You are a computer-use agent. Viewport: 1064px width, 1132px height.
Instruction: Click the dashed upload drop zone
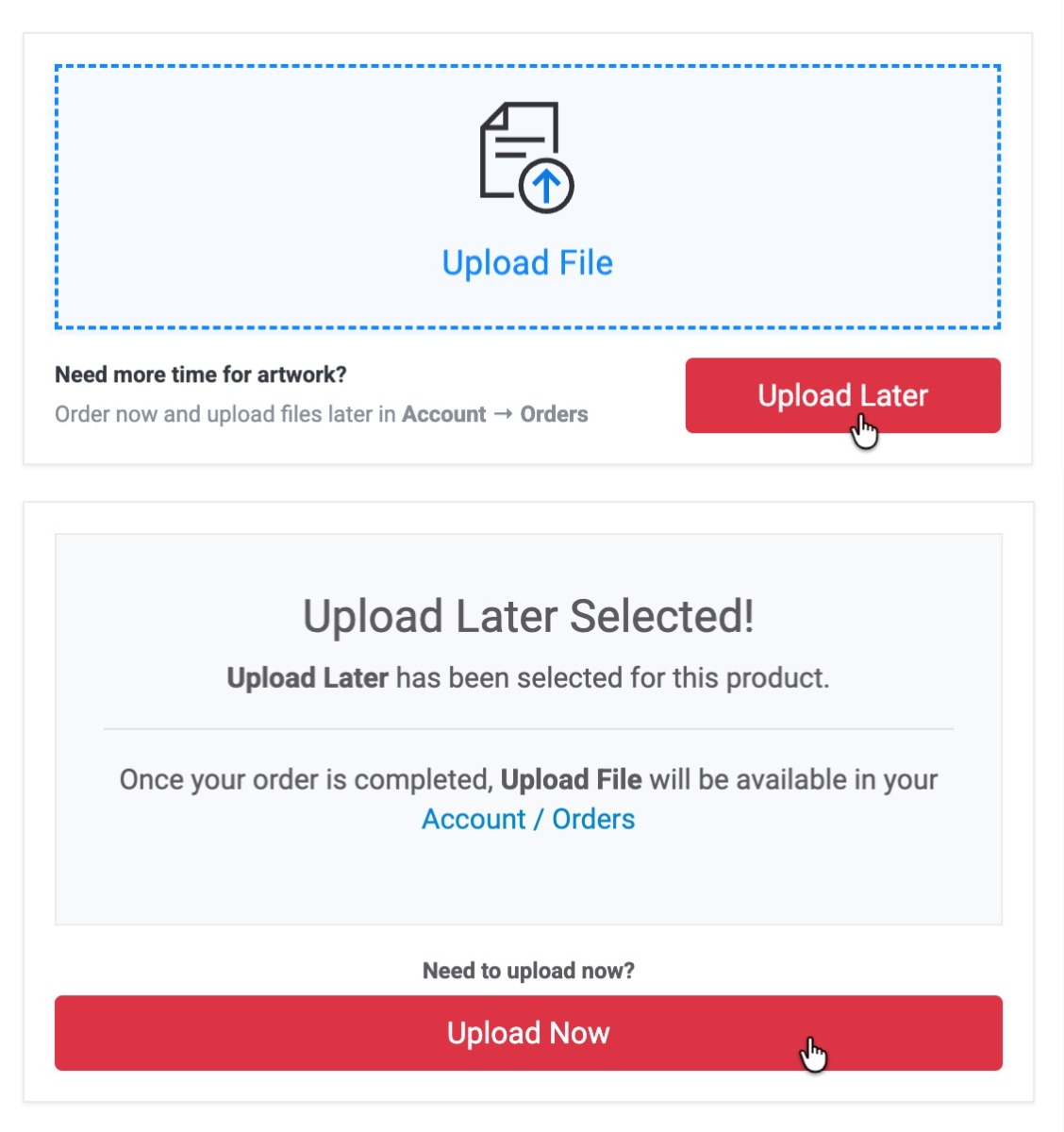(x=526, y=193)
